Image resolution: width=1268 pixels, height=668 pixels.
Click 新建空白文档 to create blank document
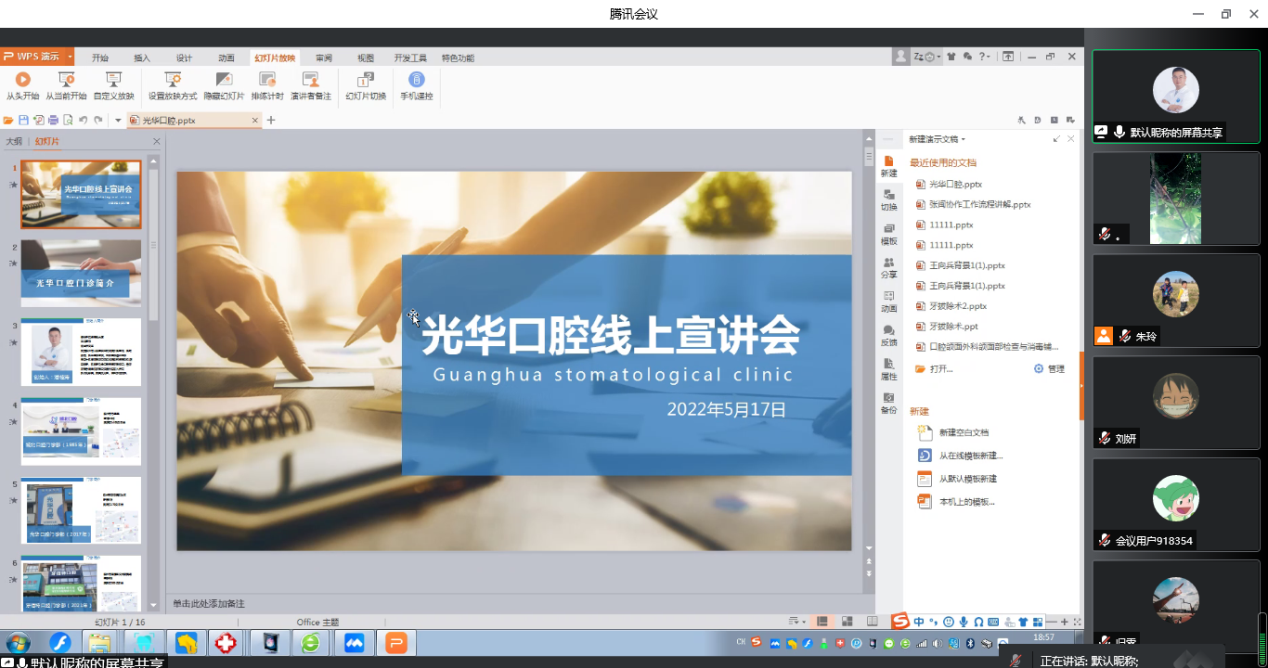(x=963, y=433)
